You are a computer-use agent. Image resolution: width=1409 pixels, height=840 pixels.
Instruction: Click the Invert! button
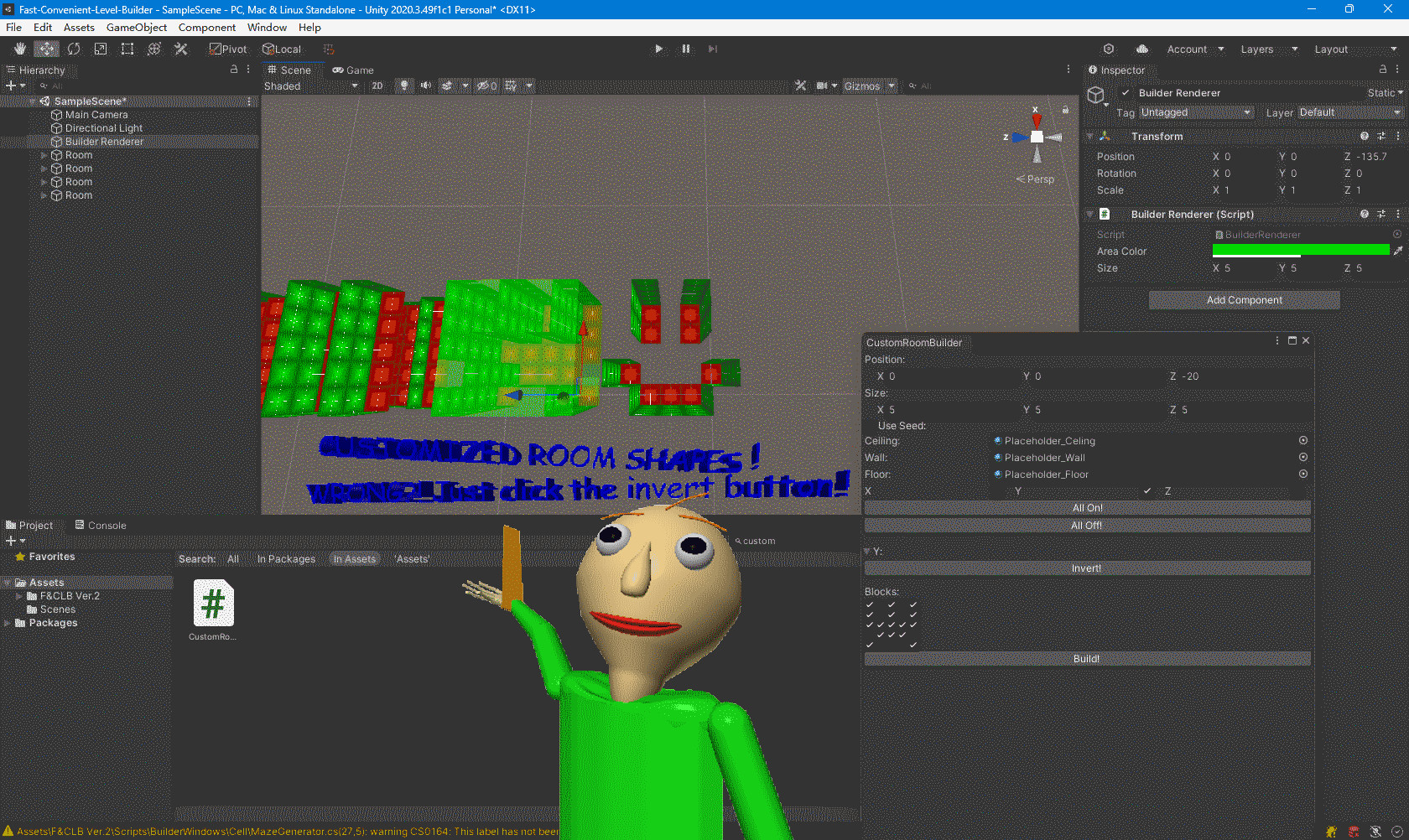[1087, 568]
